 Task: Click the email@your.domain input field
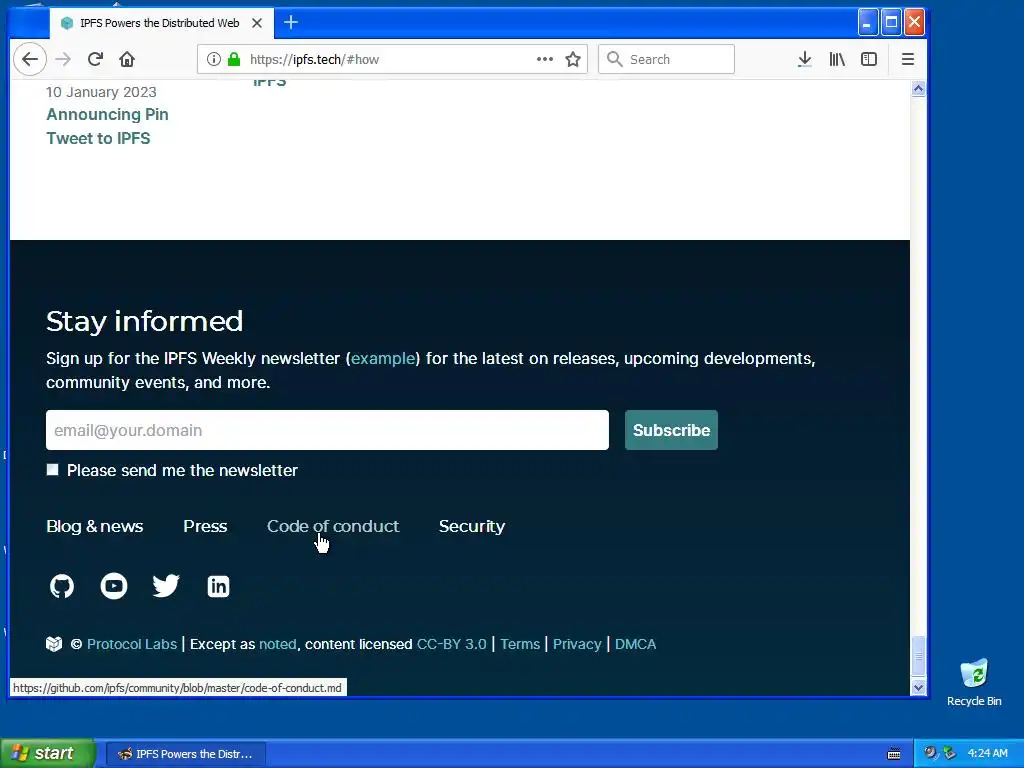click(327, 430)
